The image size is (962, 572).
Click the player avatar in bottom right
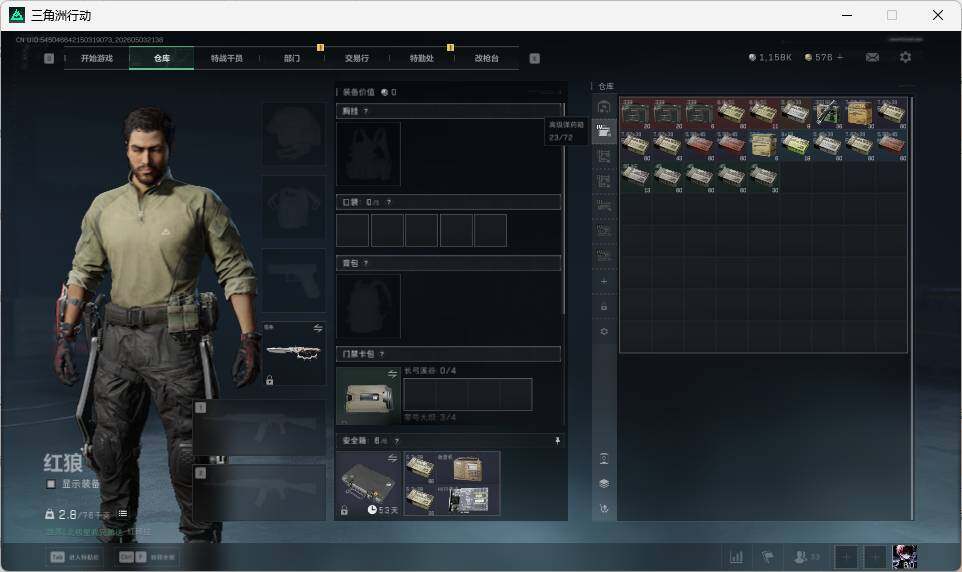904,557
